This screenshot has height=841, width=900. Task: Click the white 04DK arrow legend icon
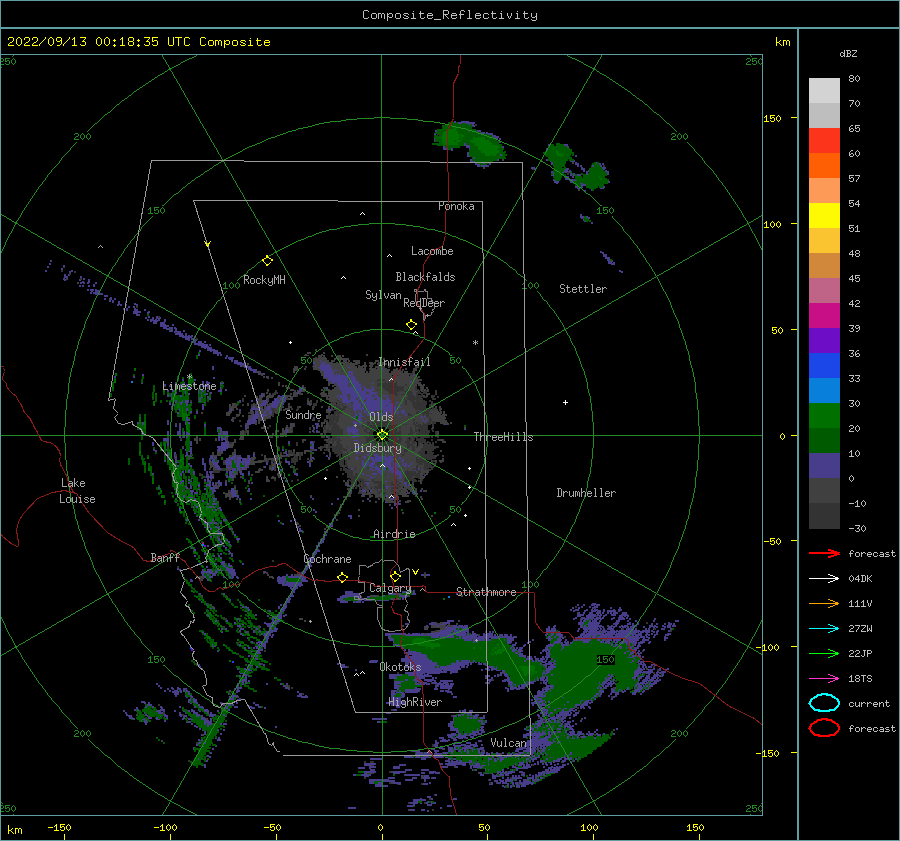pyautogui.click(x=824, y=578)
